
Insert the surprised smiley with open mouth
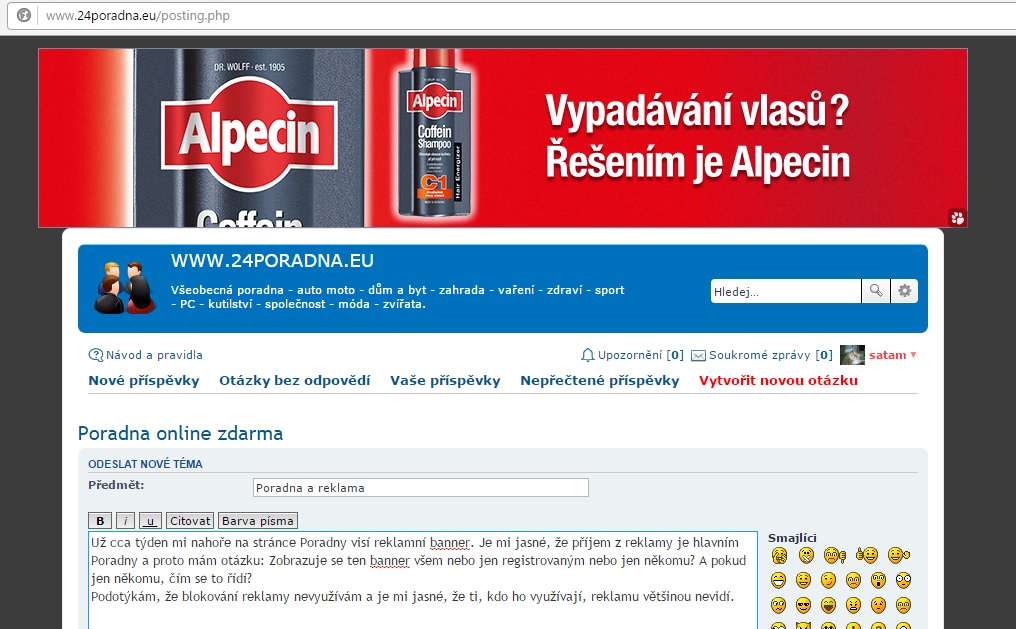coord(879,580)
